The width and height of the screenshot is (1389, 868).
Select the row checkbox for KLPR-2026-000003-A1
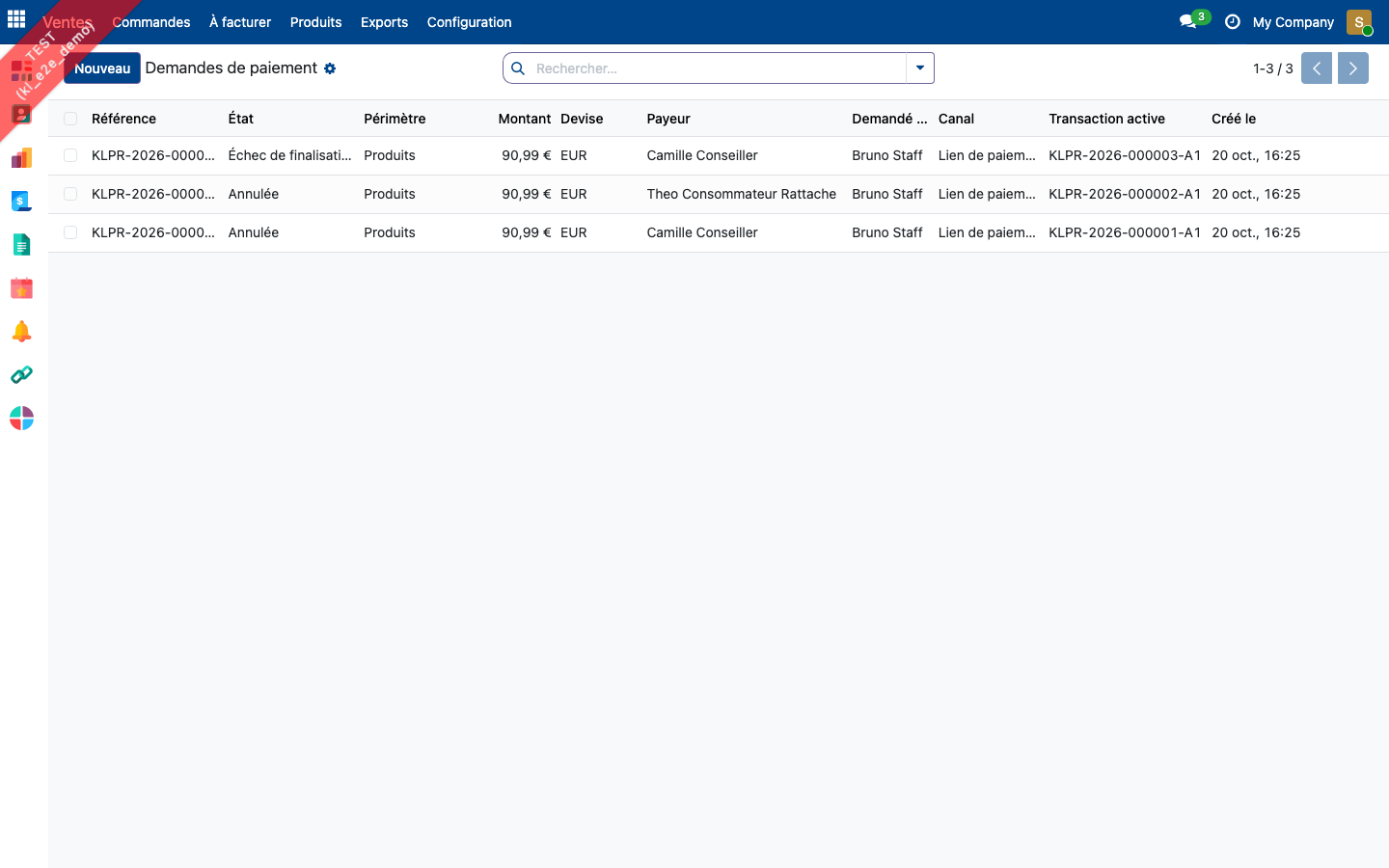pyautogui.click(x=70, y=155)
